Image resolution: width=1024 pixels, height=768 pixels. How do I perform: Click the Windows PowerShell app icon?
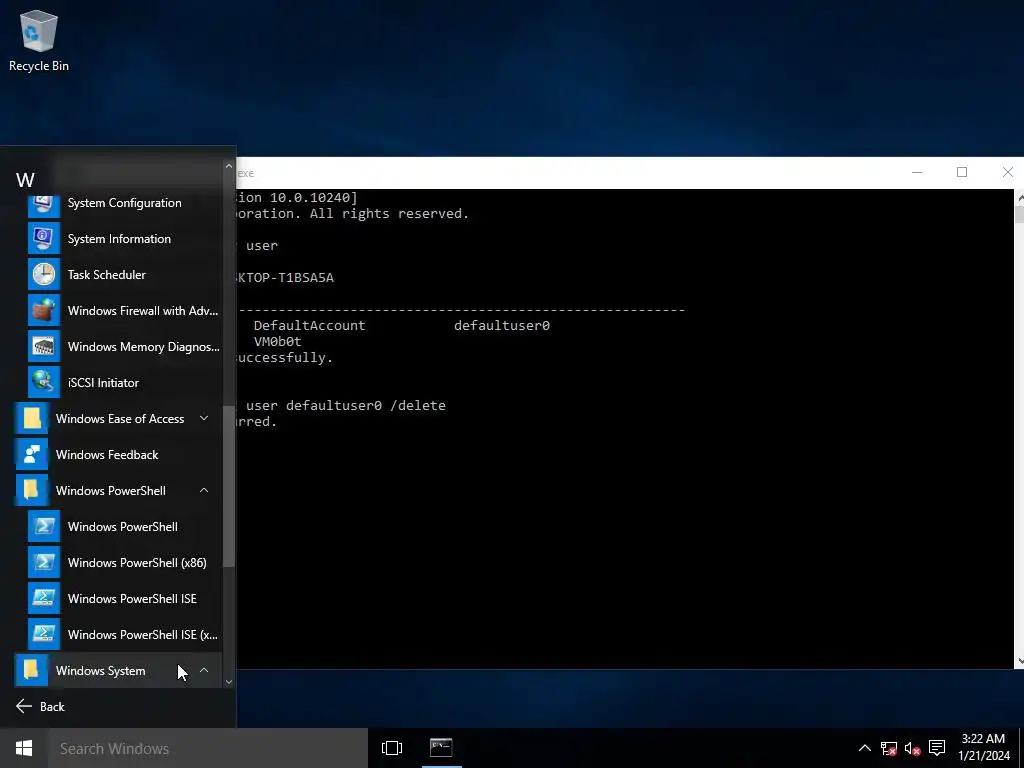pyautogui.click(x=44, y=526)
